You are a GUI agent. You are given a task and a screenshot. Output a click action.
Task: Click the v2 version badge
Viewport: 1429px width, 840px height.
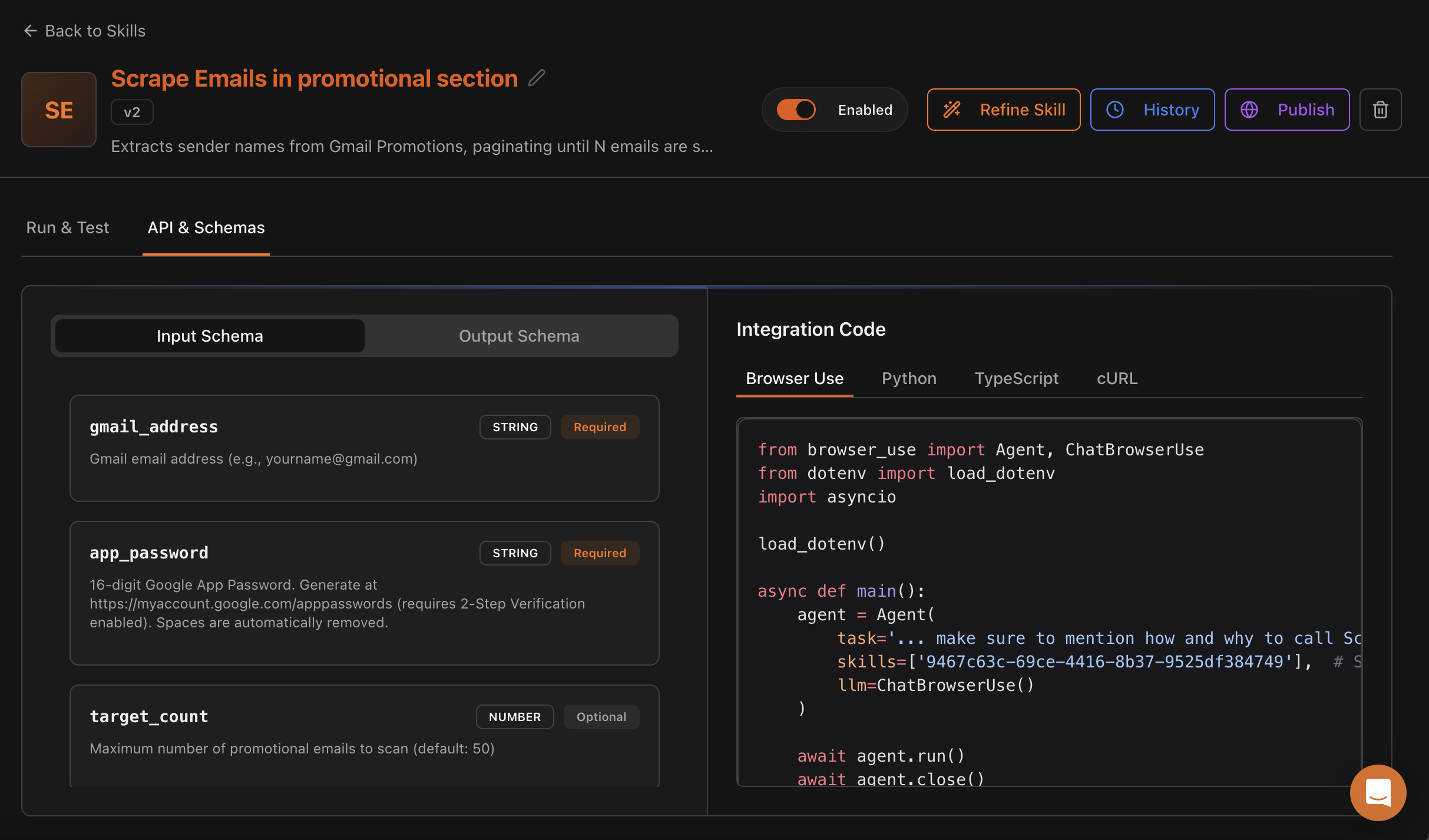pos(132,112)
